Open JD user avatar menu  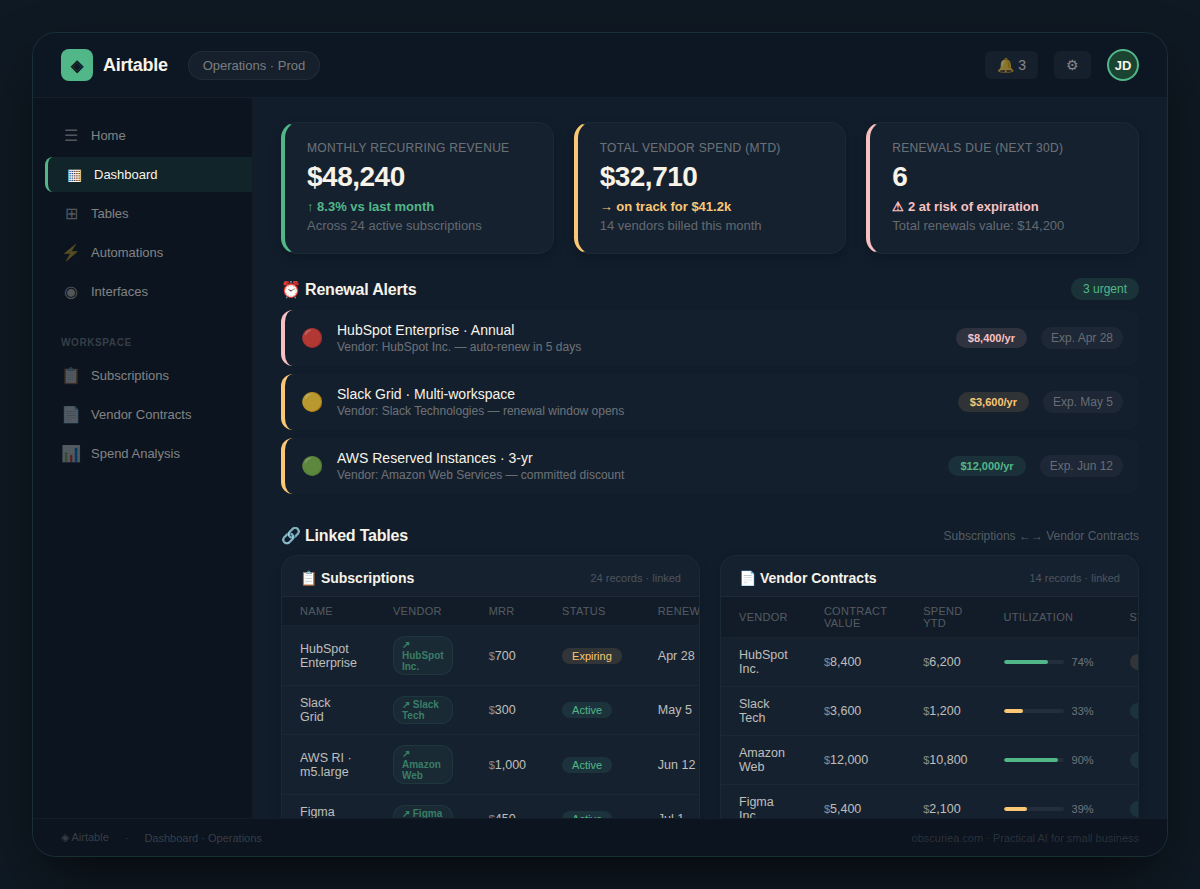pyautogui.click(x=1123, y=65)
